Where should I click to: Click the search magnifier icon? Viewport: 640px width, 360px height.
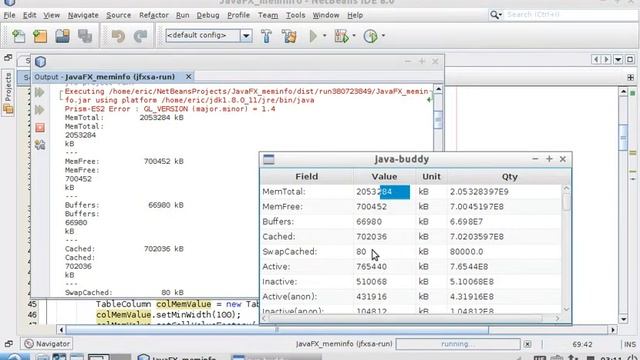[494, 15]
